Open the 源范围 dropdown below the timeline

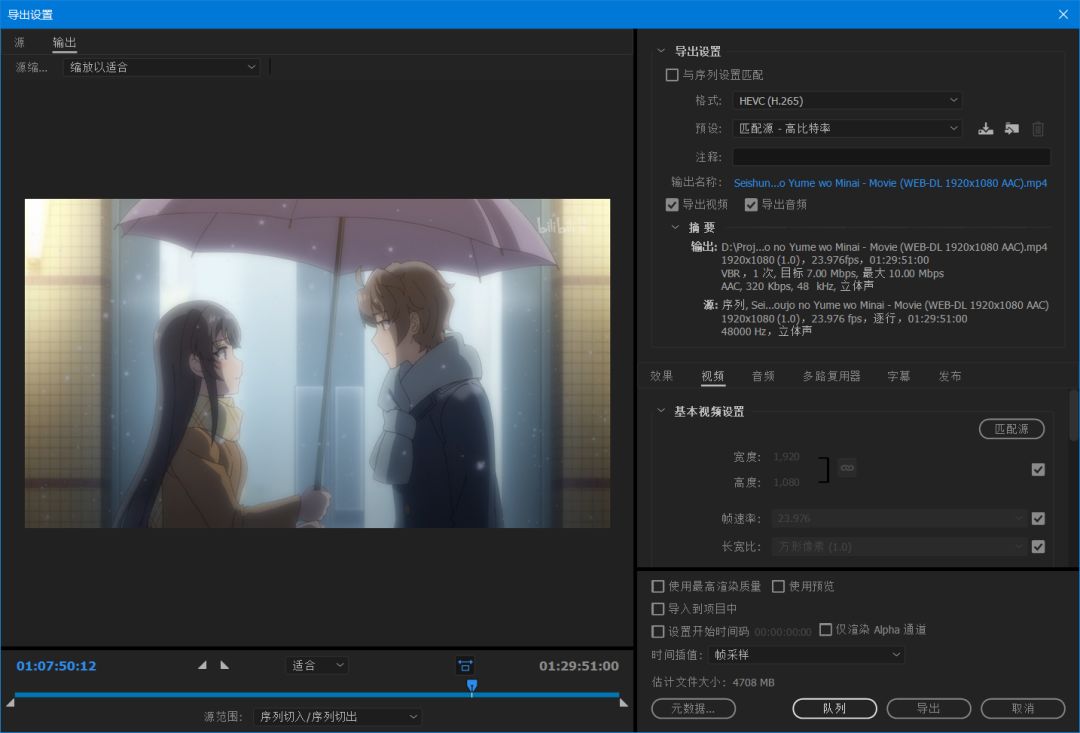pyautogui.click(x=337, y=716)
